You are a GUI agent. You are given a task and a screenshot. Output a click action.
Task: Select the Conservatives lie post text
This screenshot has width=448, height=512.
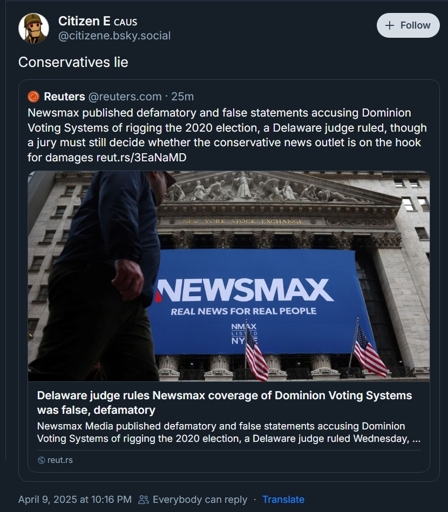pos(73,62)
